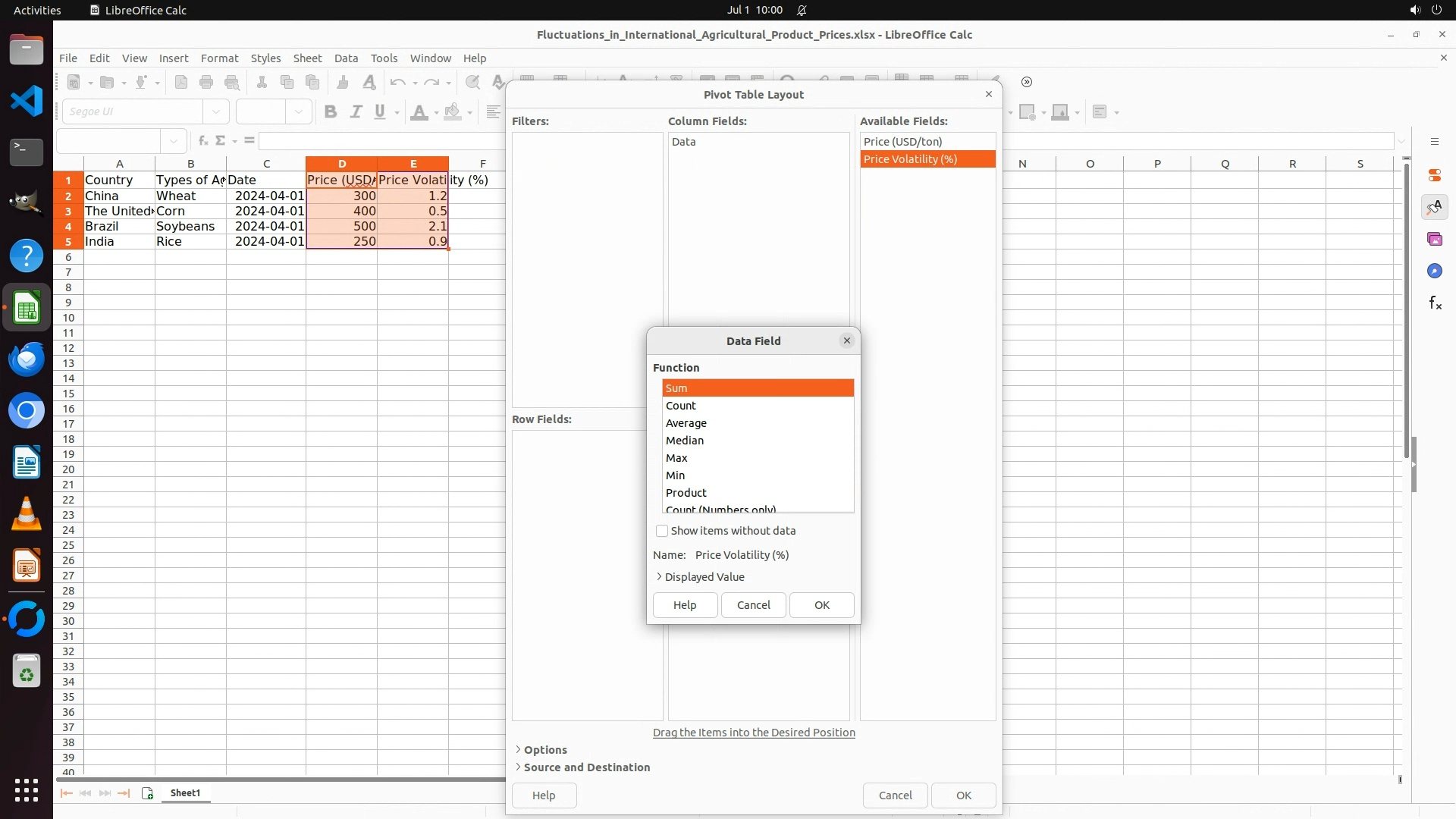The width and height of the screenshot is (1456, 819).
Task: Open the Data menu
Action: (x=346, y=58)
